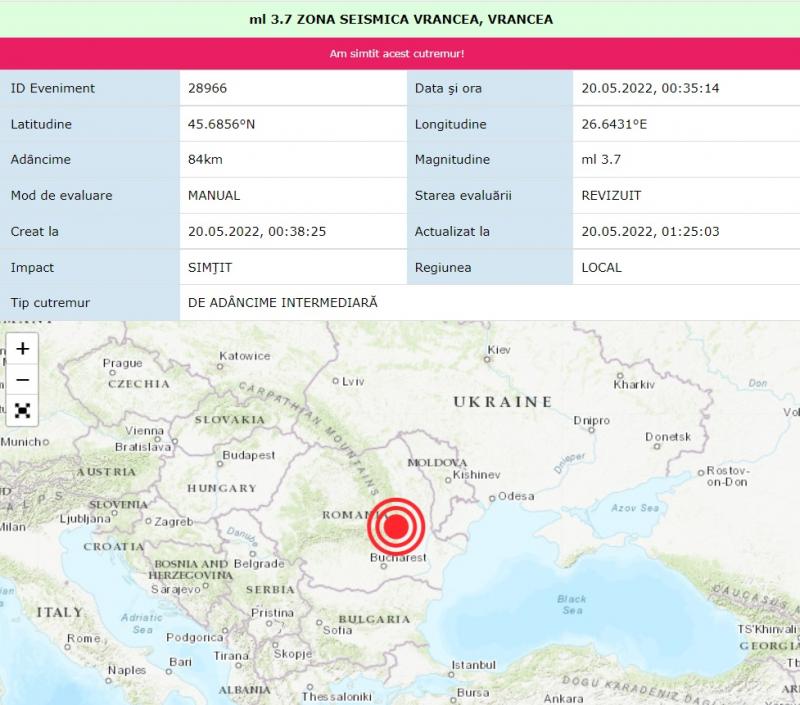
Task: Click the REVIZUIT evaluation status cell
Action: click(686, 195)
